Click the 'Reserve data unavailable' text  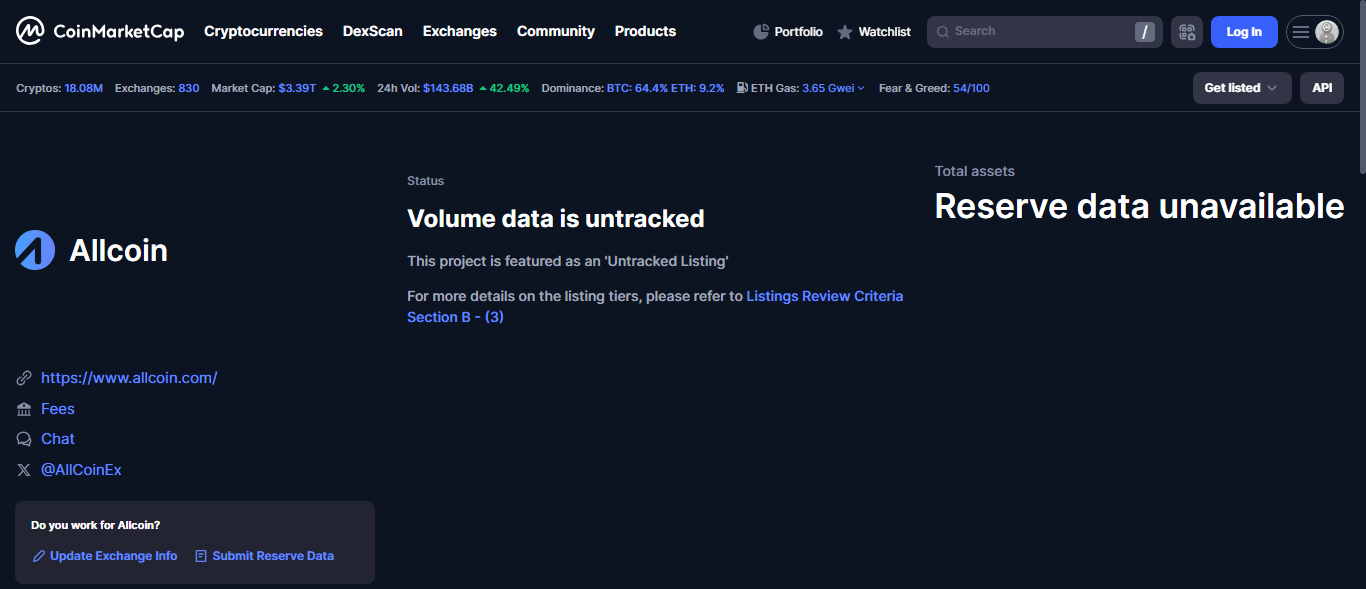click(1139, 206)
